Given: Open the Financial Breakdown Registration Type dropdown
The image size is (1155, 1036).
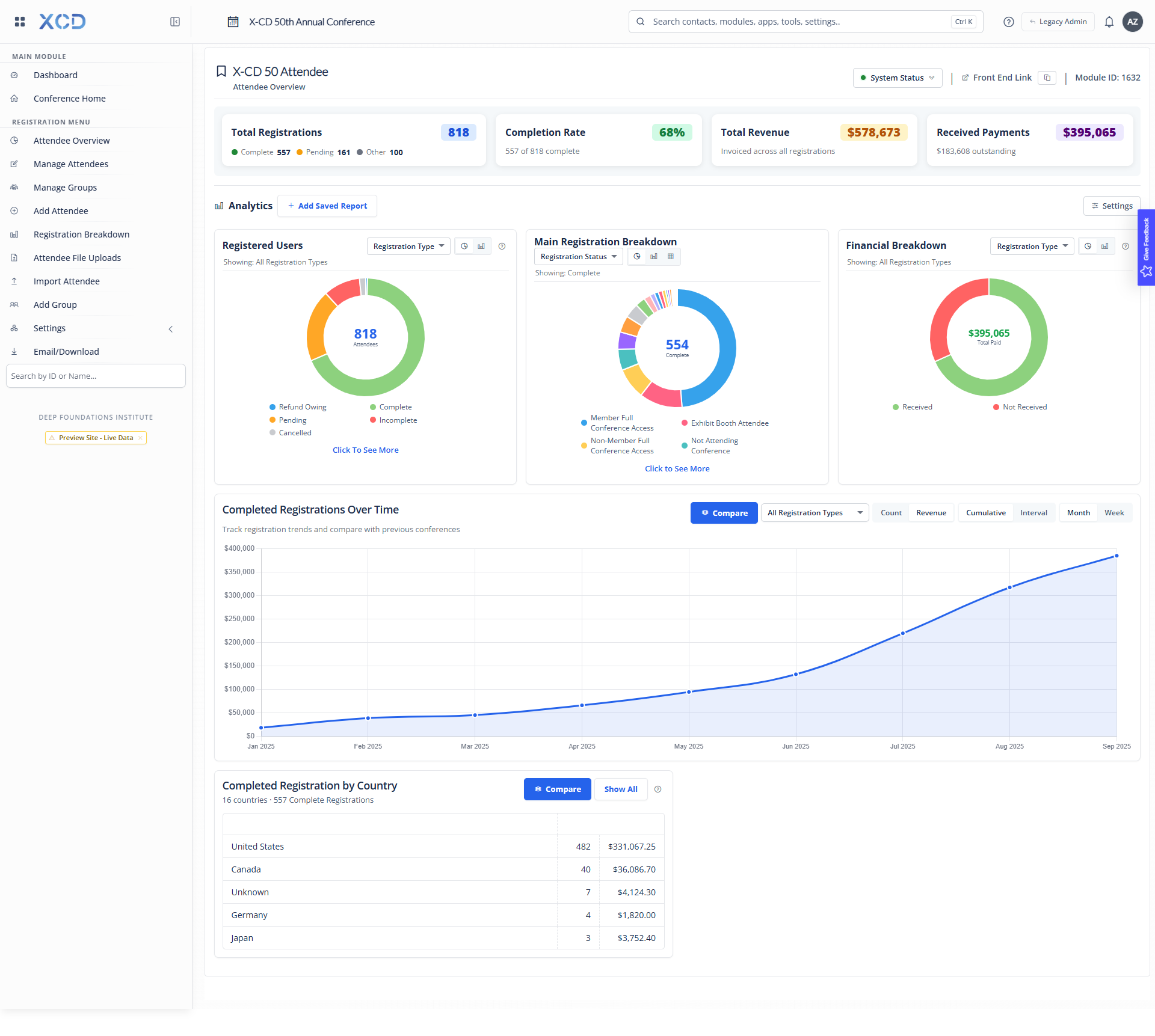Looking at the screenshot, I should point(1032,246).
